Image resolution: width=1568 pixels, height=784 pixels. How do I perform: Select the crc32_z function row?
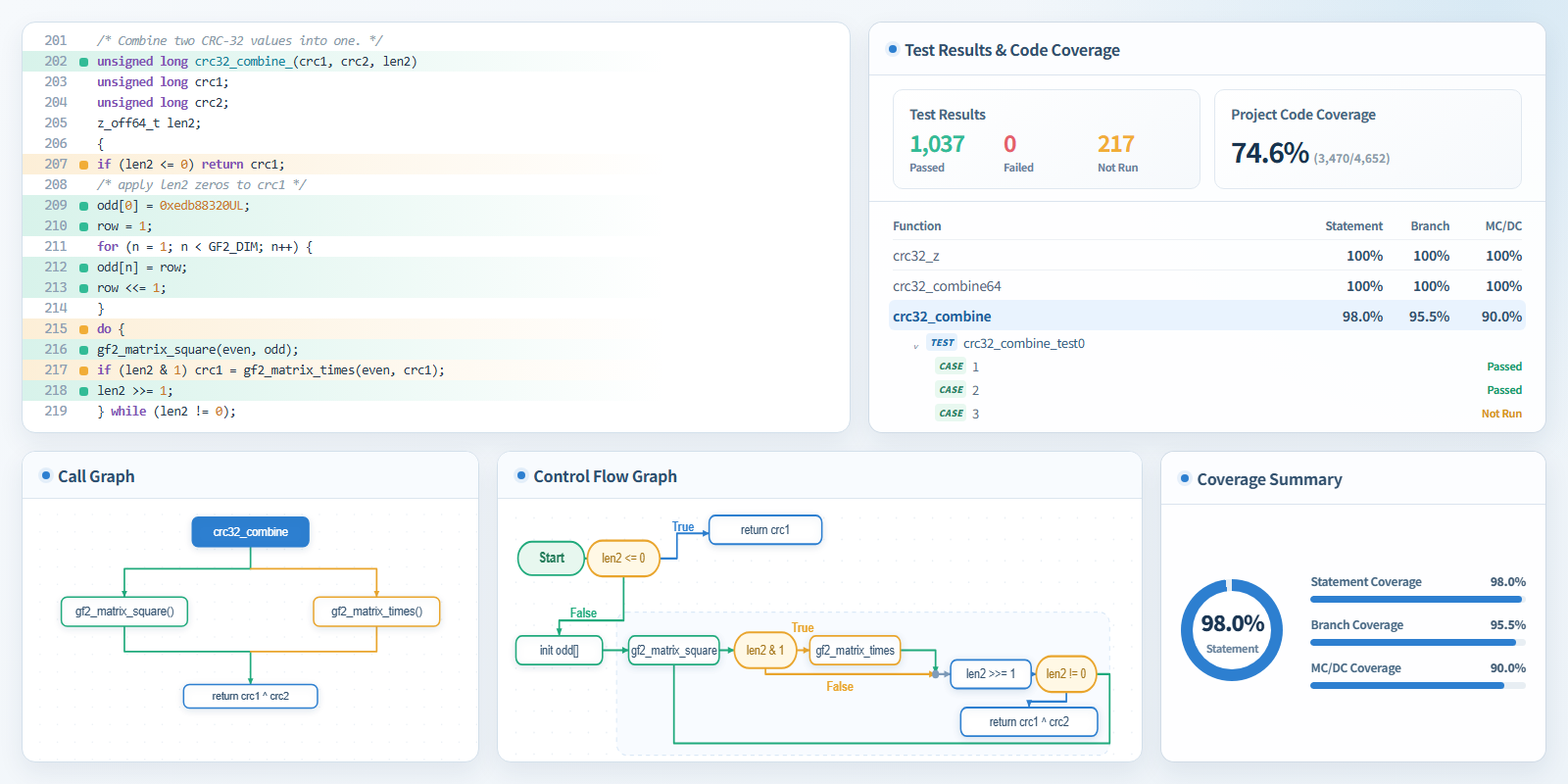coord(1207,256)
